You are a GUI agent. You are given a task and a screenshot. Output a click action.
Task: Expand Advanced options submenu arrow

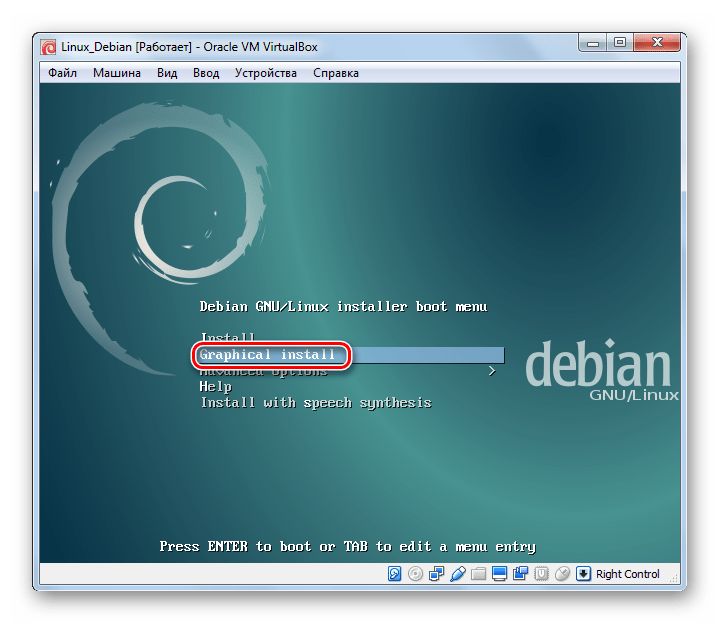(491, 371)
